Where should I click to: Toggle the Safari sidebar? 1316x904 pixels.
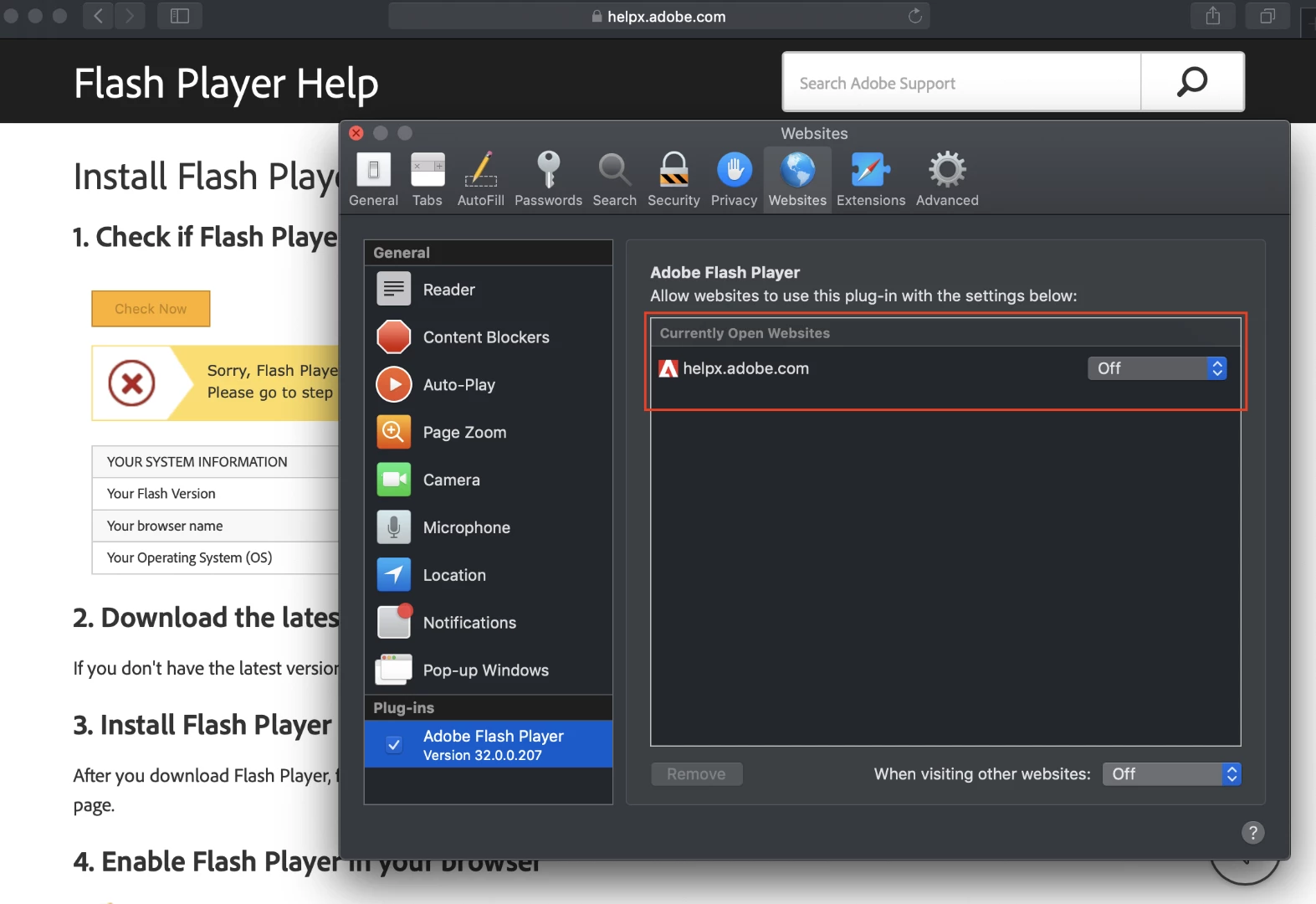pyautogui.click(x=180, y=16)
